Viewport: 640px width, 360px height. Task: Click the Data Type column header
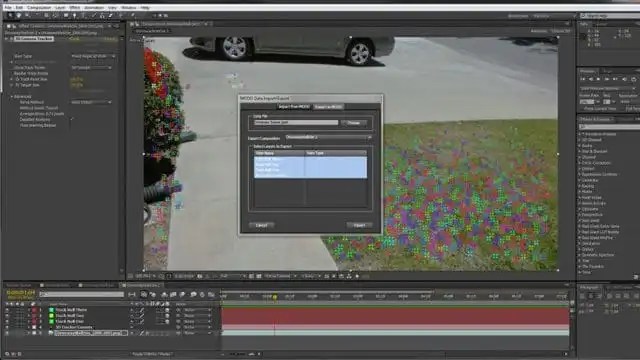[x=336, y=153]
